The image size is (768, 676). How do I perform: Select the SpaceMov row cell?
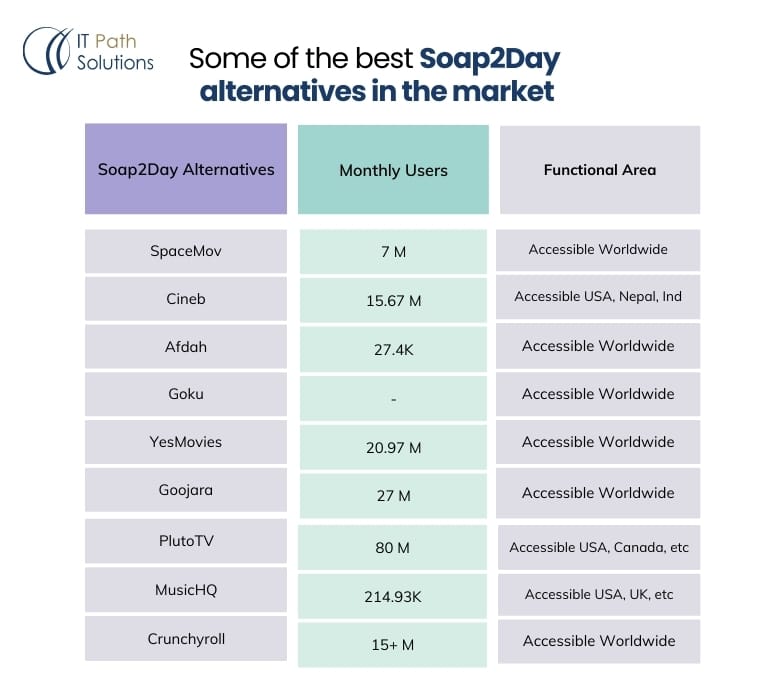[186, 251]
